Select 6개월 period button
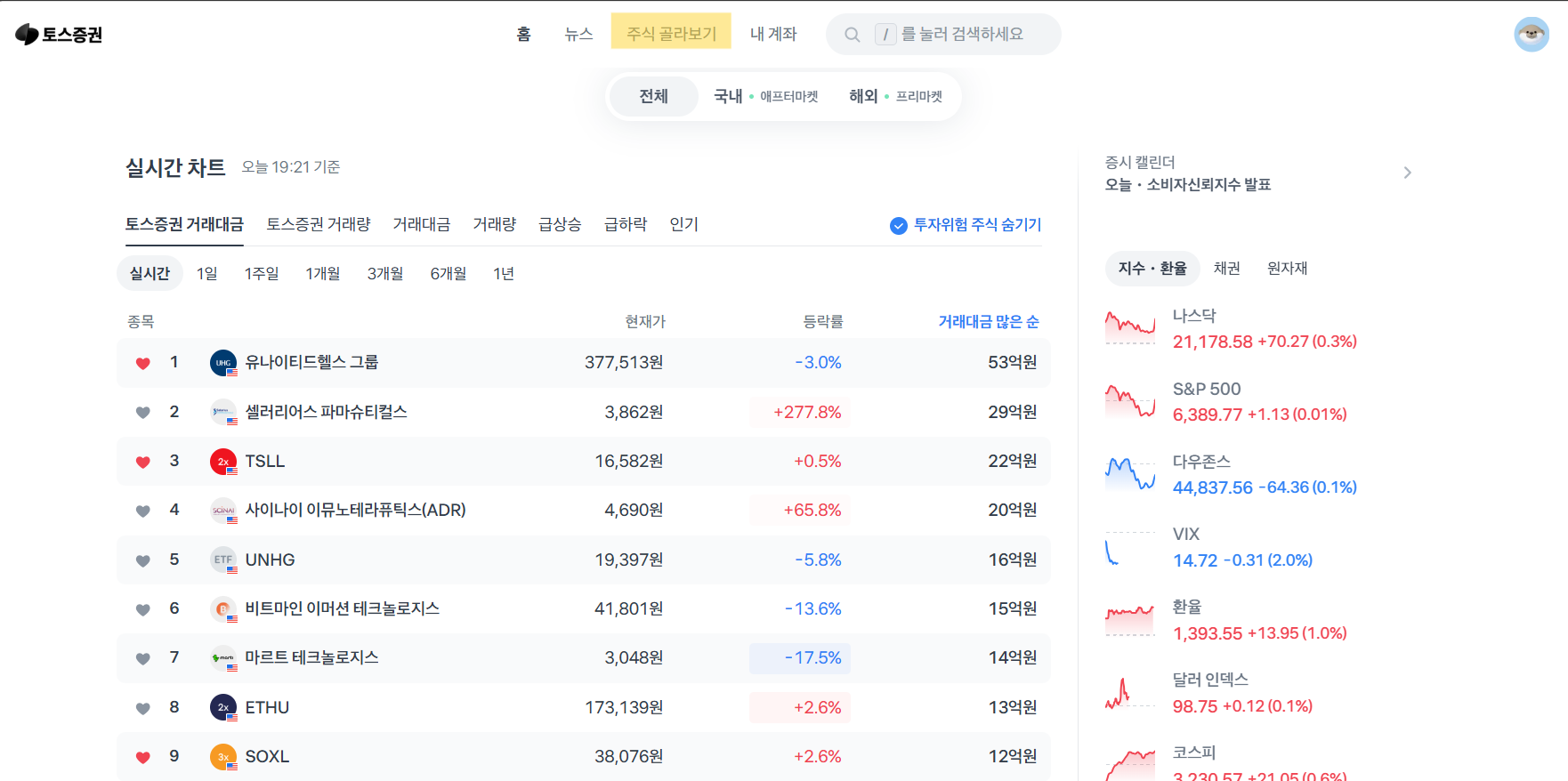 449,273
